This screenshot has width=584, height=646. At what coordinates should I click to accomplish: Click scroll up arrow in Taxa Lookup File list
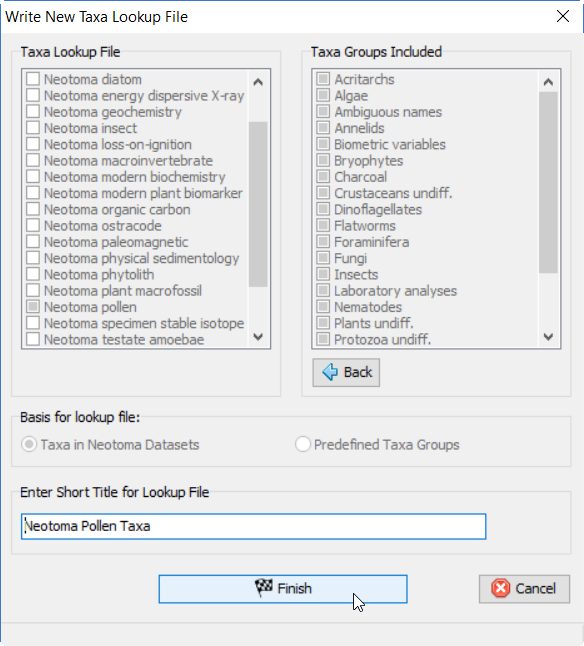pos(258,82)
